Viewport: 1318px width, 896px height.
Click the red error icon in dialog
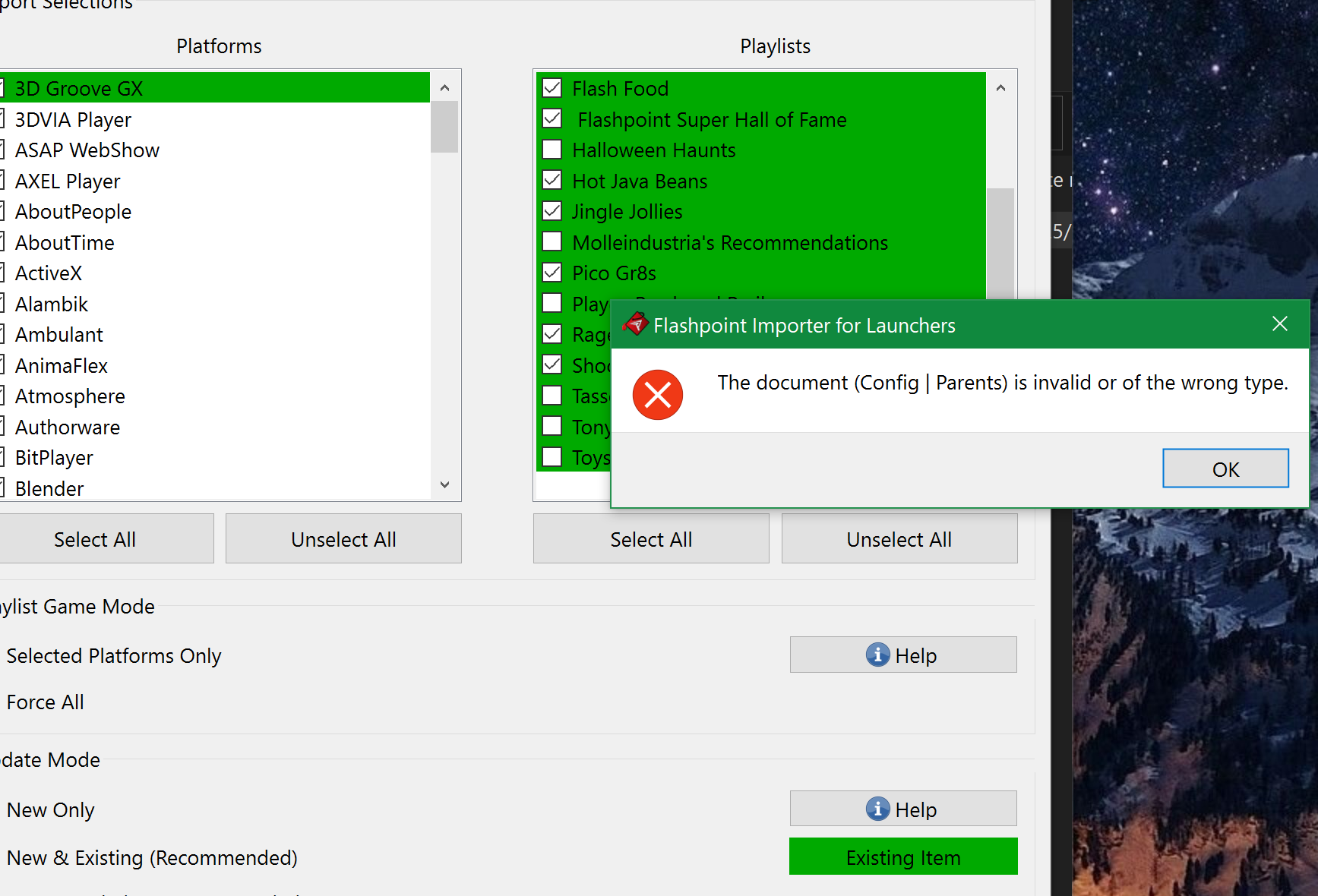pyautogui.click(x=658, y=395)
